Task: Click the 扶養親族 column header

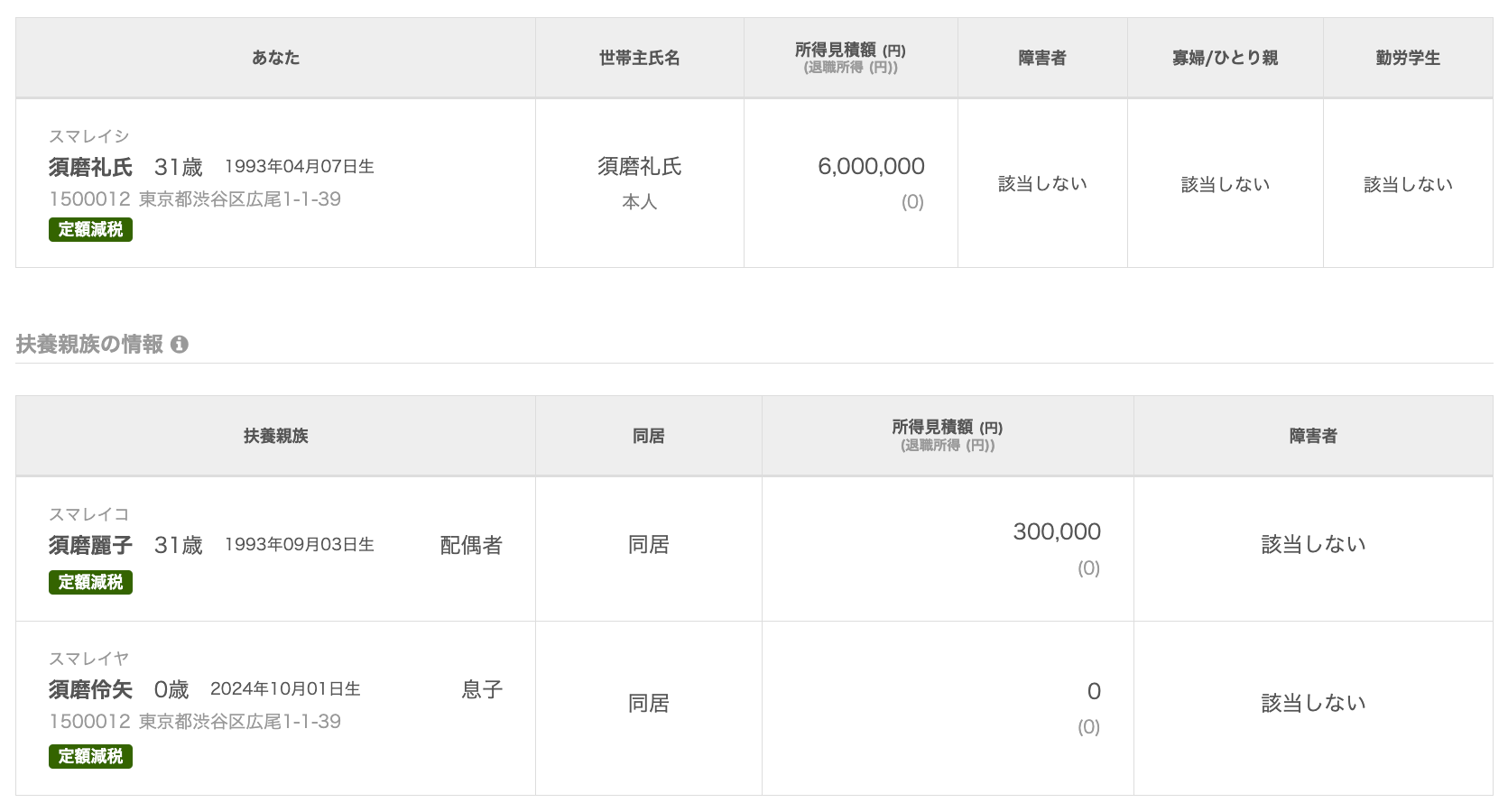Action: (275, 436)
